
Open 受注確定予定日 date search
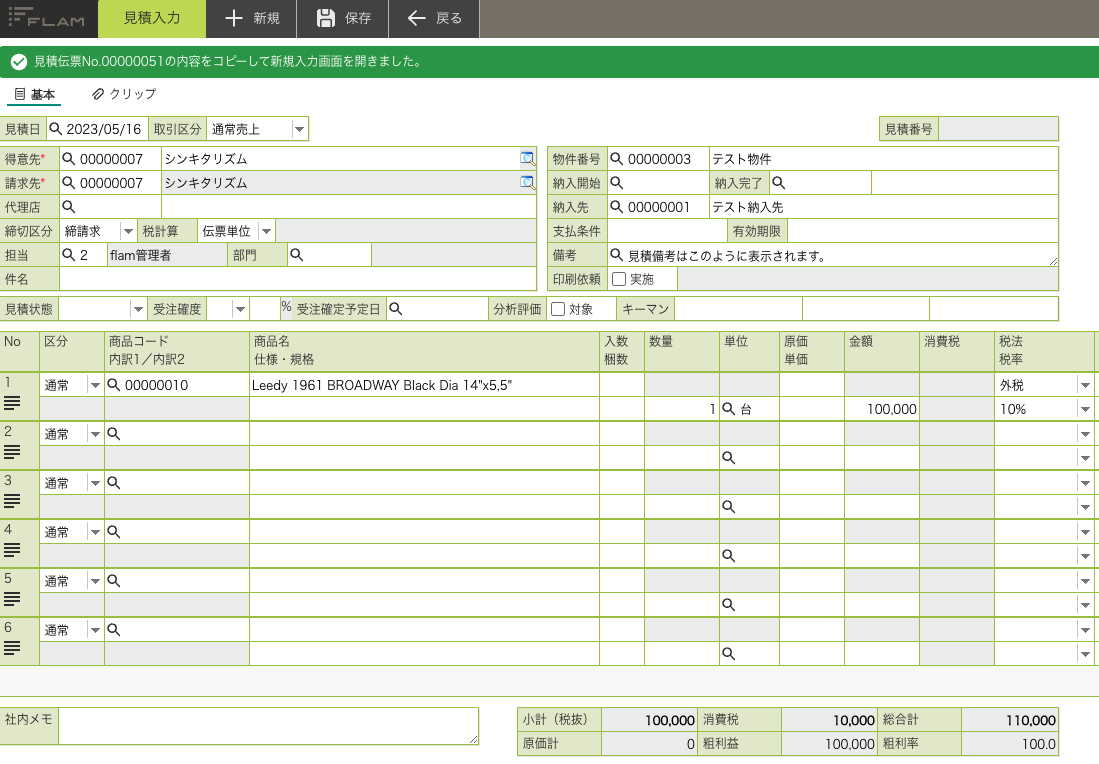[395, 309]
